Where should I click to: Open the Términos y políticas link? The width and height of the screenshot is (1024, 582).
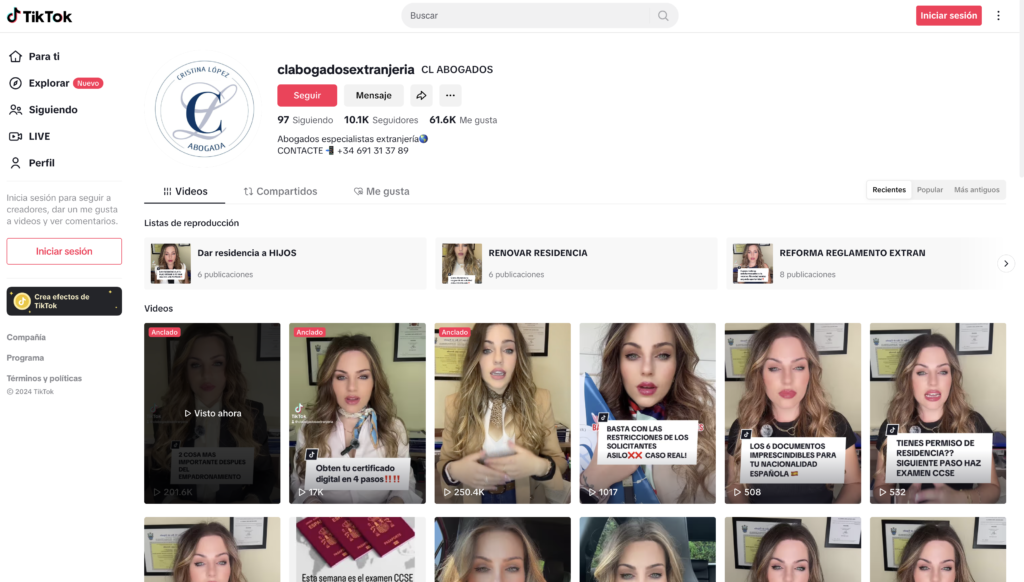pyautogui.click(x=44, y=378)
